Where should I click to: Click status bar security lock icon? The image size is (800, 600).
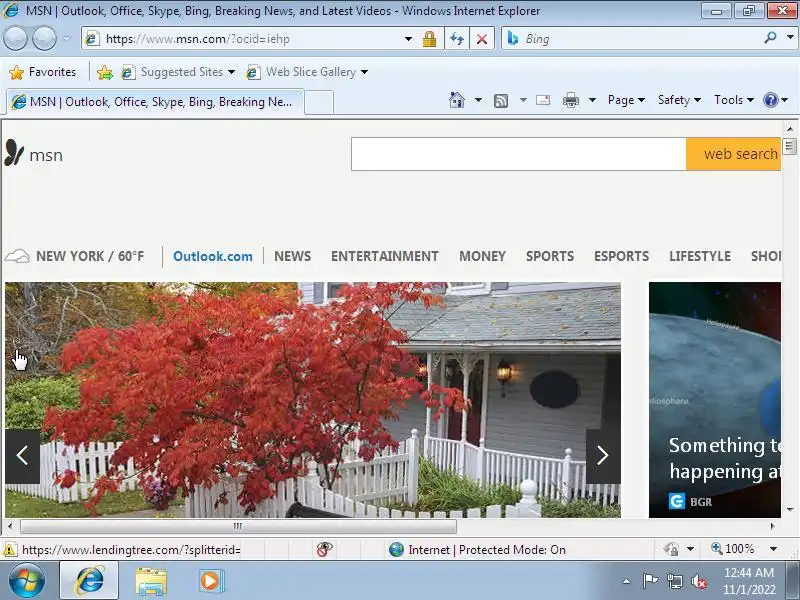click(671, 549)
